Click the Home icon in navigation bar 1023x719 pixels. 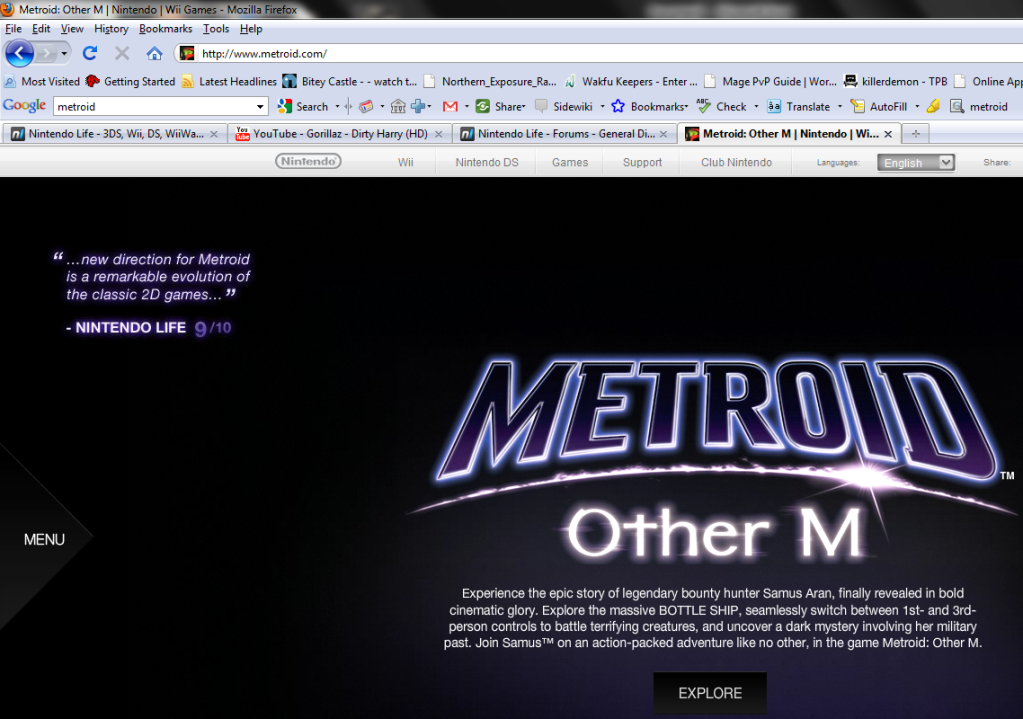click(154, 53)
